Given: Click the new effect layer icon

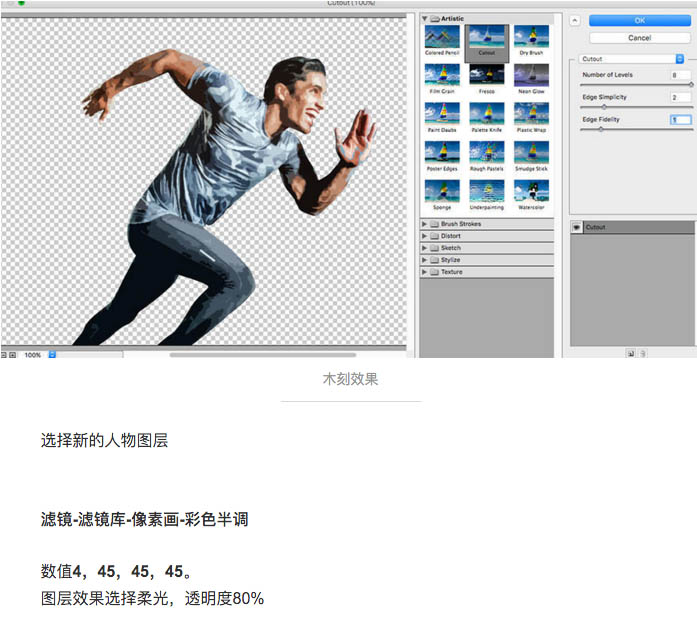Looking at the screenshot, I should (631, 354).
